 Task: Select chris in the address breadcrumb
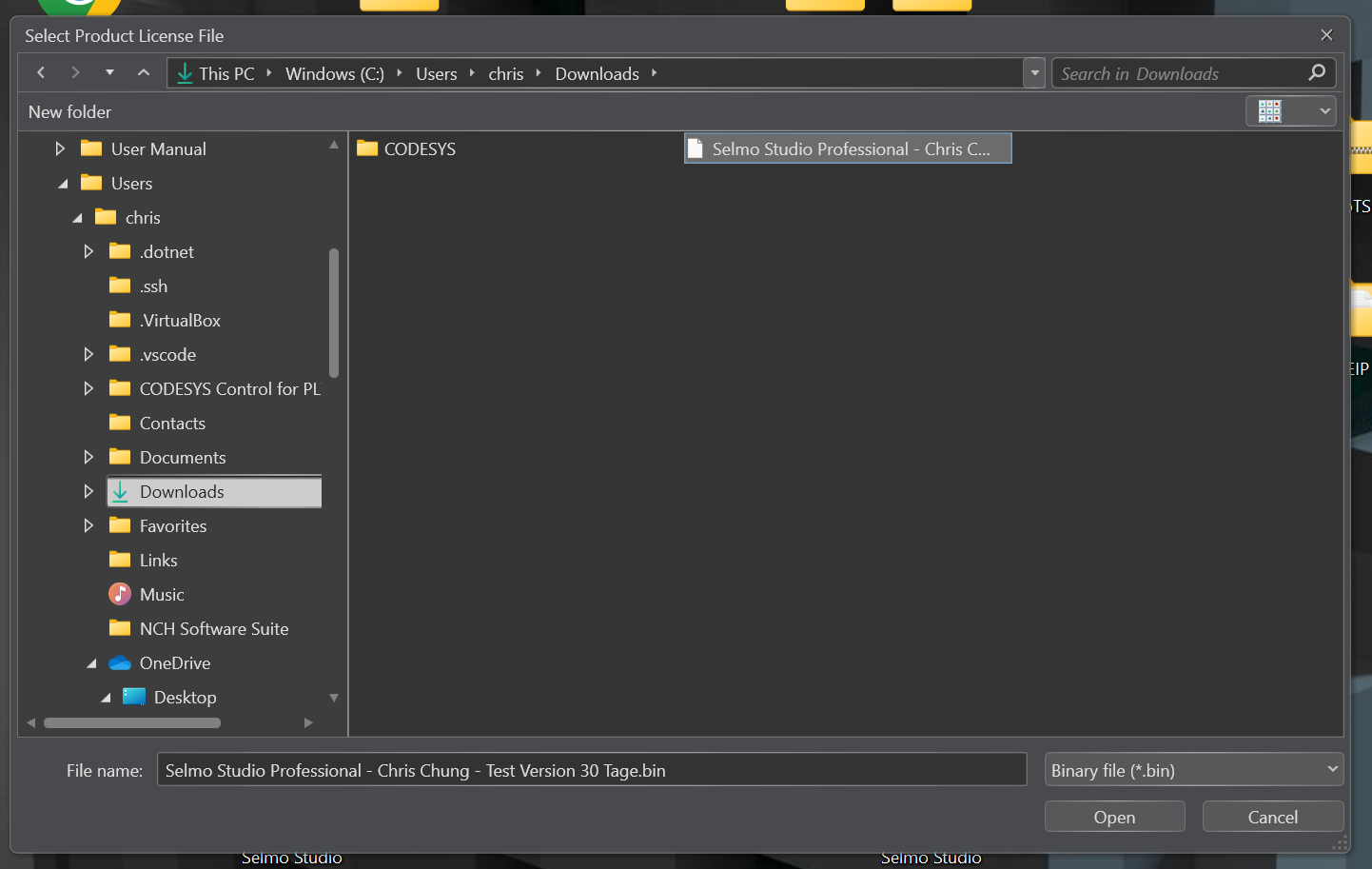click(506, 73)
